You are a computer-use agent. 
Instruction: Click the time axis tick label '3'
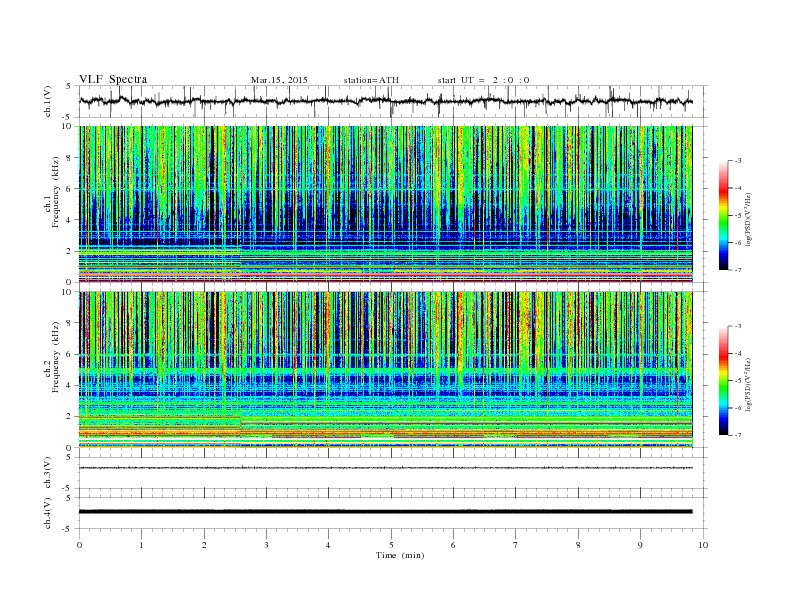[266, 545]
